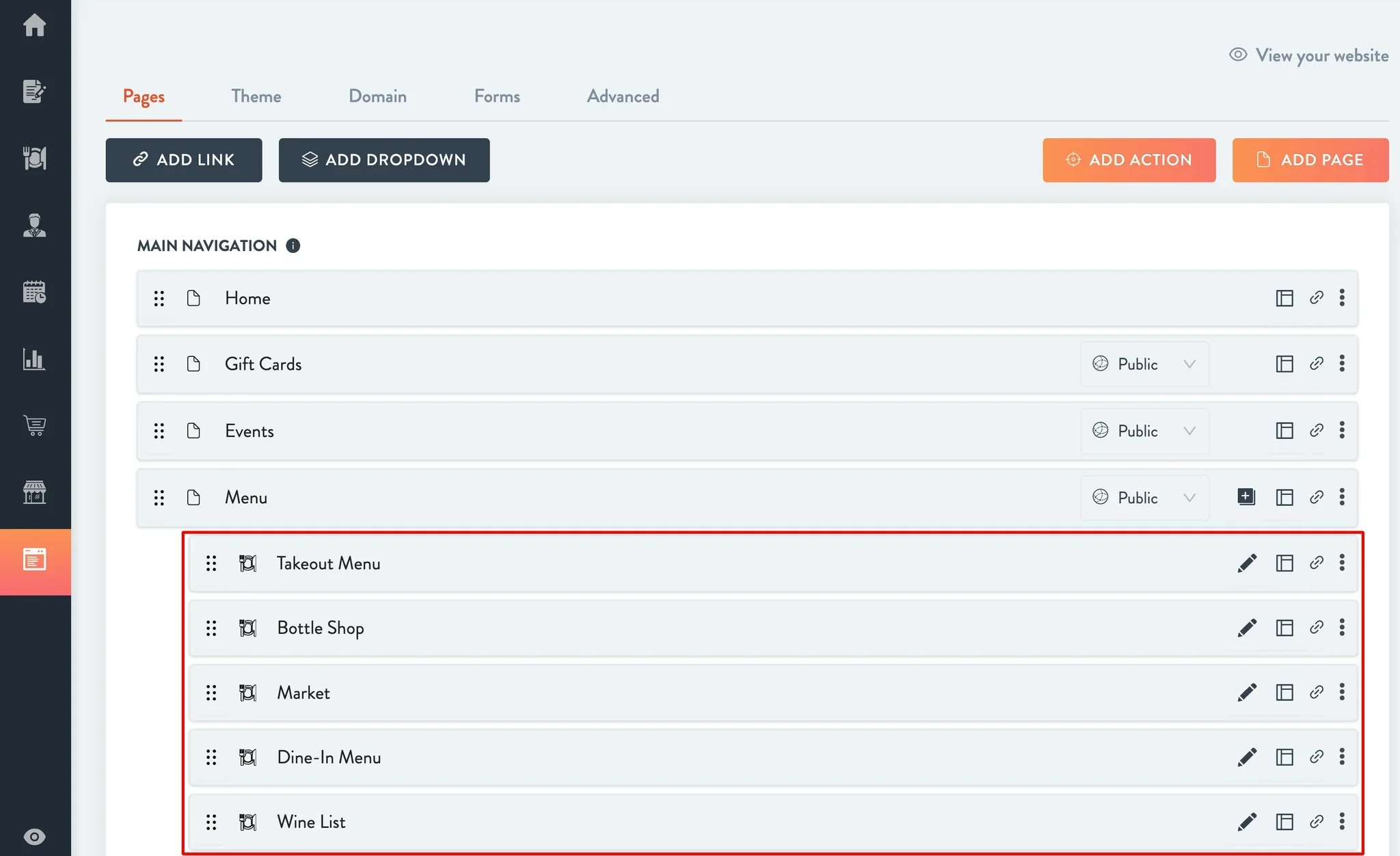The height and width of the screenshot is (856, 1400).
Task: Open more options for Wine List row
Action: [x=1342, y=820]
